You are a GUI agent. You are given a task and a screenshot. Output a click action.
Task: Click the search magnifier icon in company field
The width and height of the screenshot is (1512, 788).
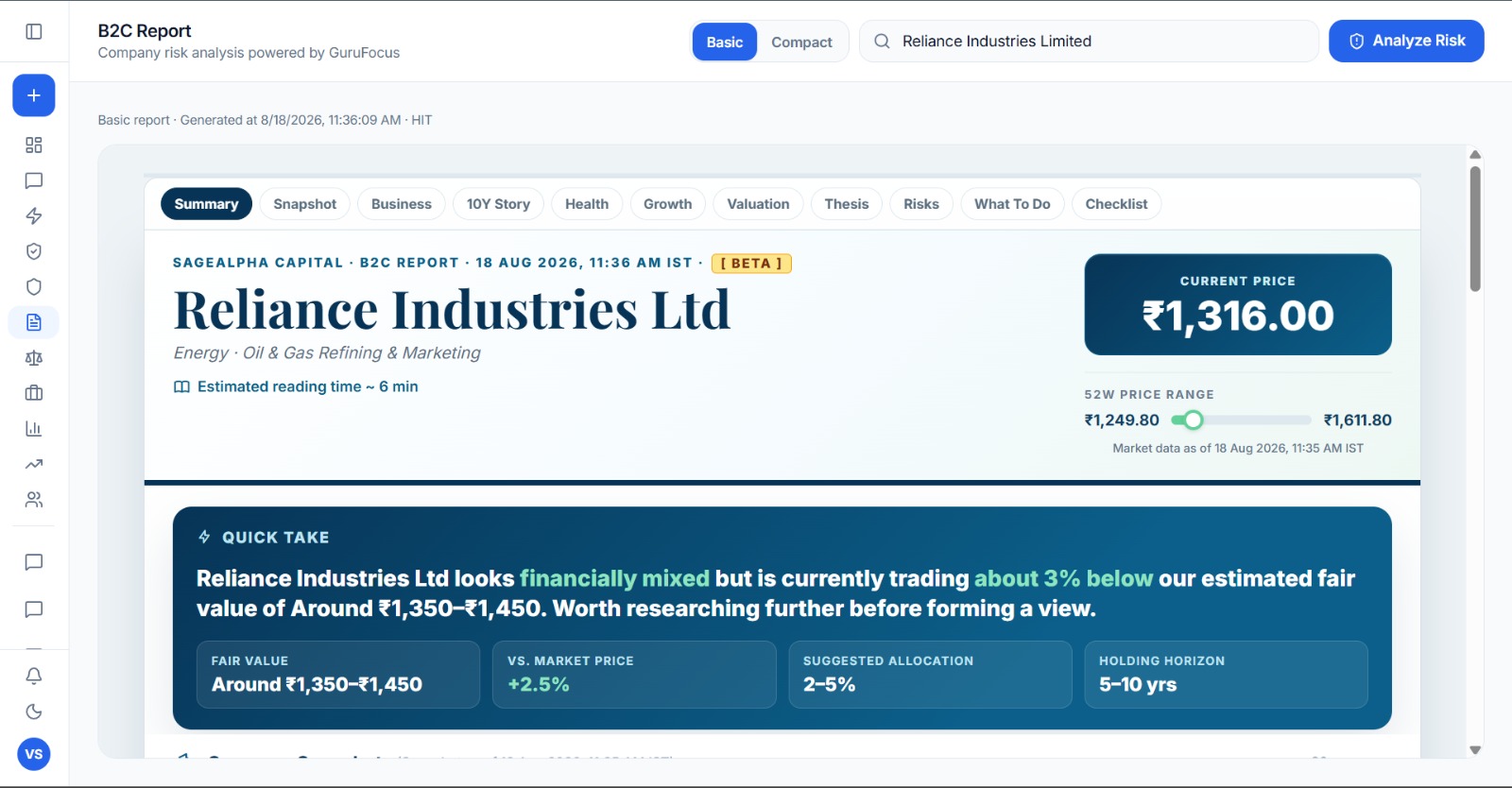[882, 42]
